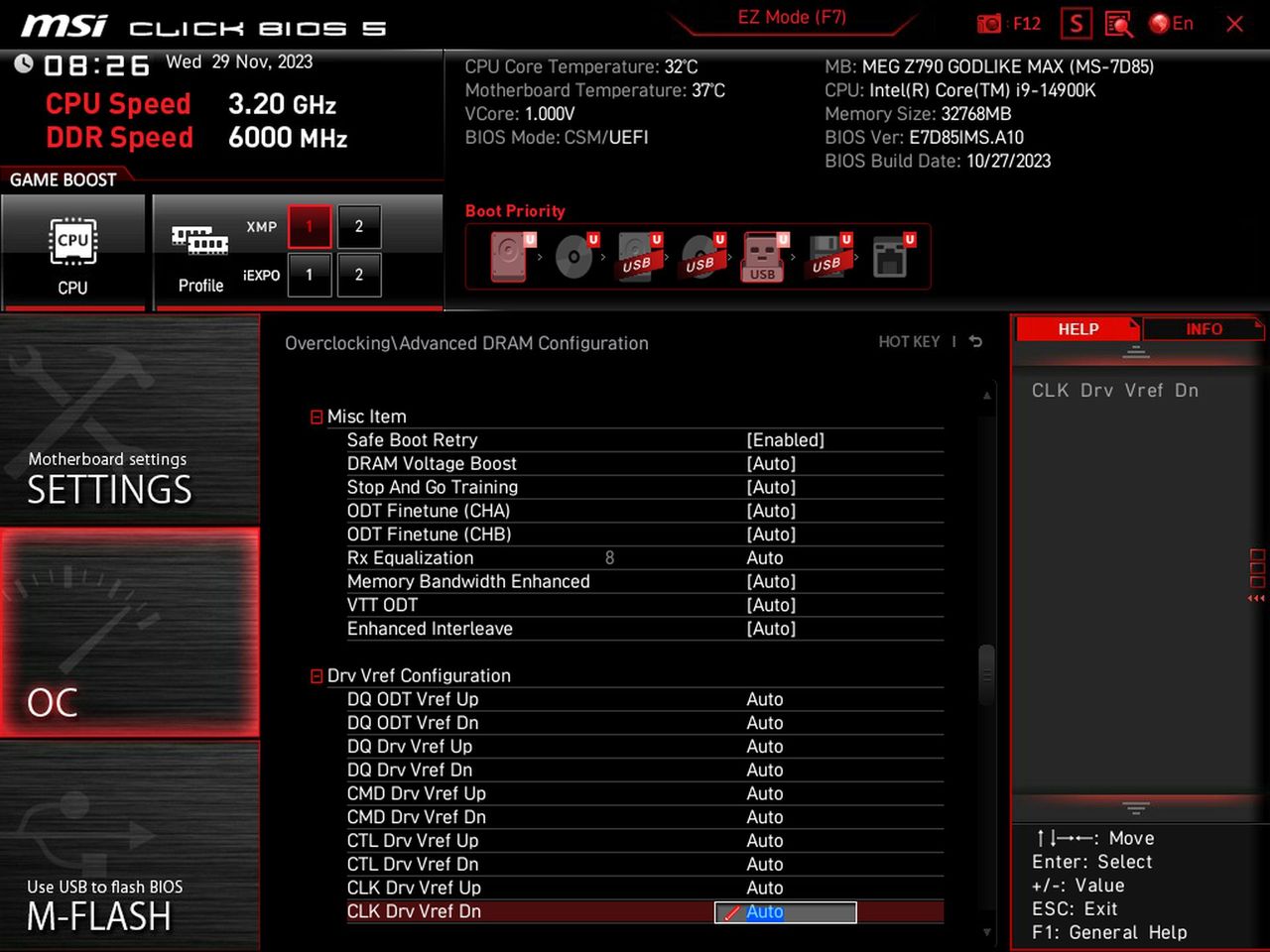Click the Rx Equalization Auto value
The image size is (1270, 952).
coord(765,558)
